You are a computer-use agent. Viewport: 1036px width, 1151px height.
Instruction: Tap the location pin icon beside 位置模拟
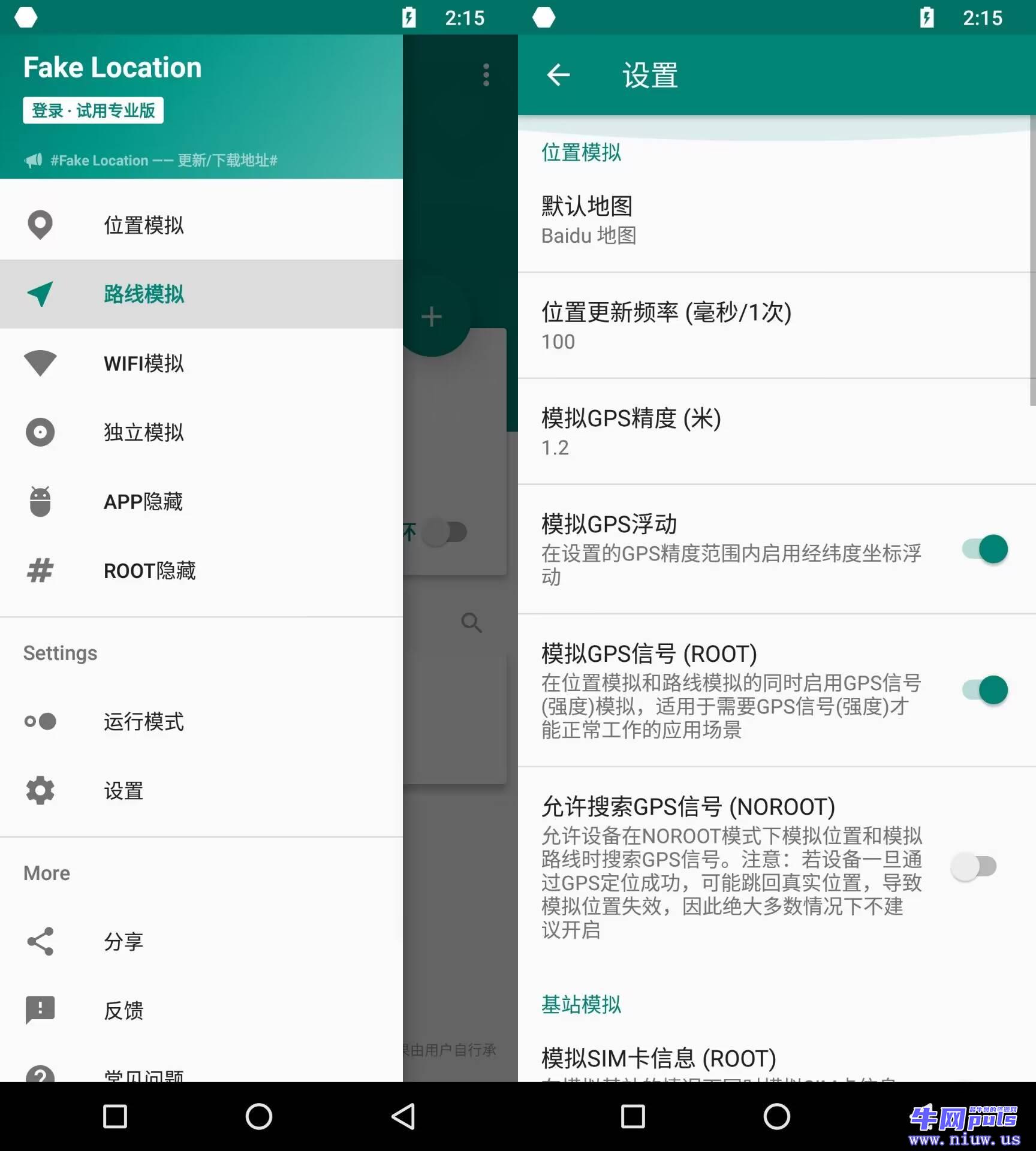40,225
